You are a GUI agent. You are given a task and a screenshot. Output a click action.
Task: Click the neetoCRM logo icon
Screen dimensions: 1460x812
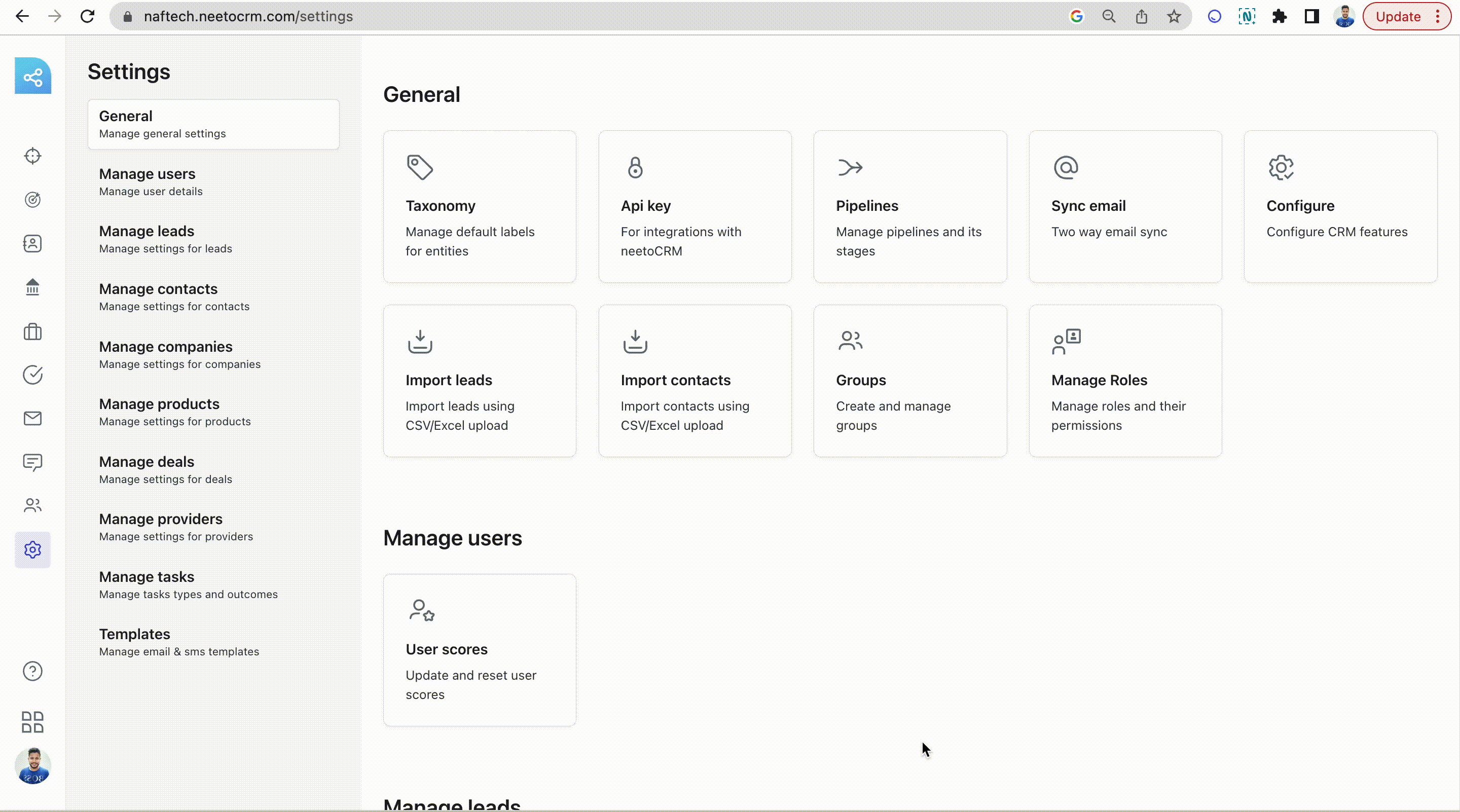coord(33,76)
